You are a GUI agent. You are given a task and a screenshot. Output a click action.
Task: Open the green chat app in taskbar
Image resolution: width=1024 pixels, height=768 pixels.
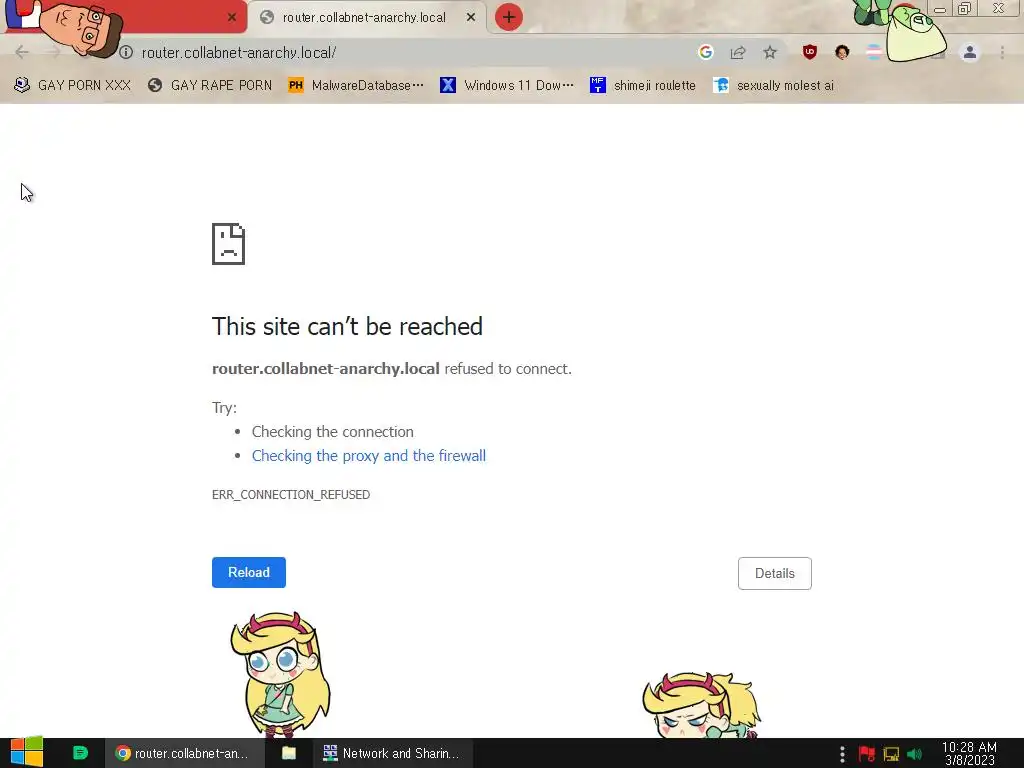80,753
